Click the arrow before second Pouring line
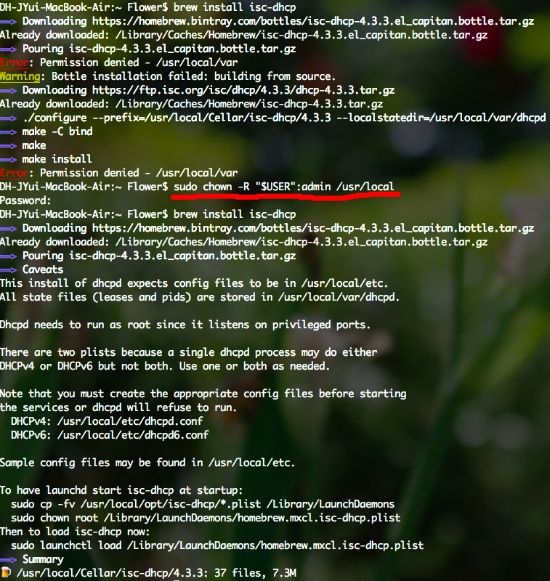550x581 pixels. 8,256
